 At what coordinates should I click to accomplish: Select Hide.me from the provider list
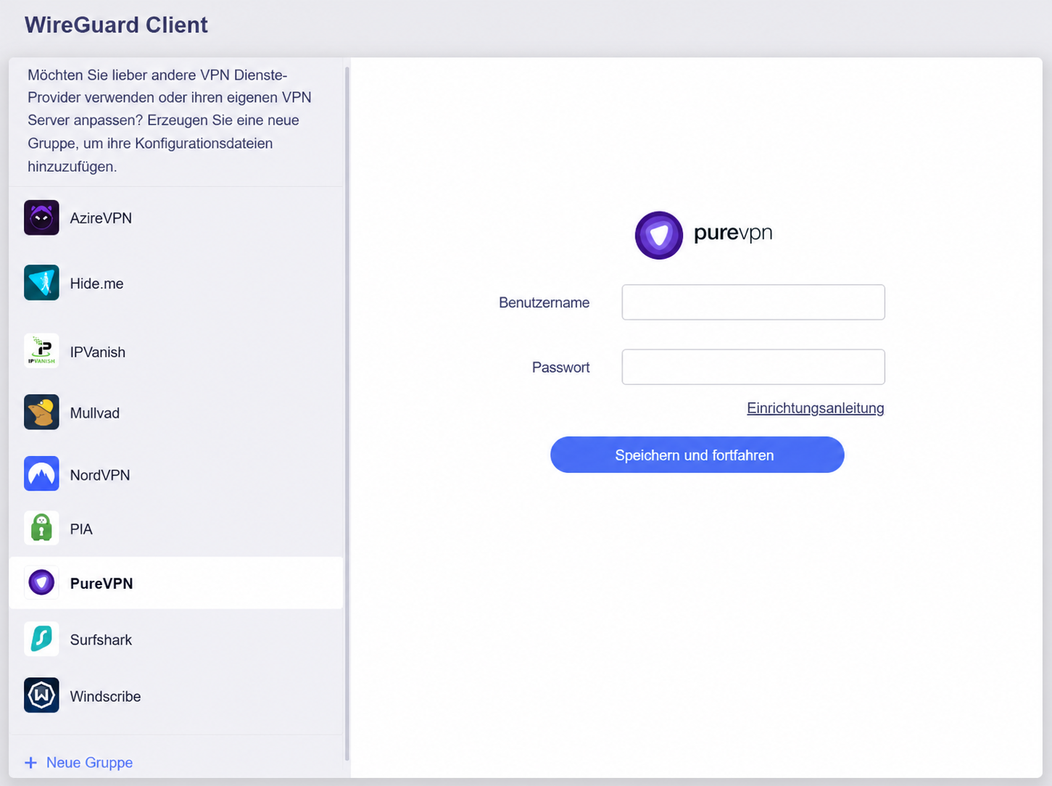tap(176, 283)
